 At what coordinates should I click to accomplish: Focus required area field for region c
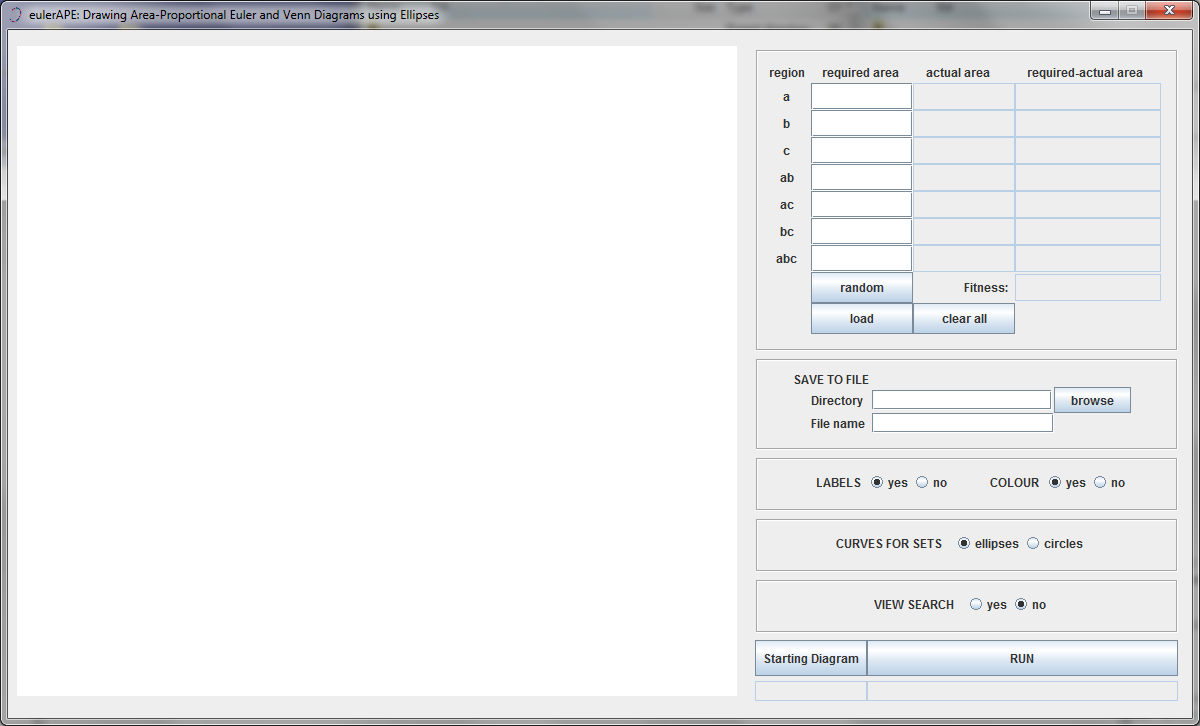861,151
